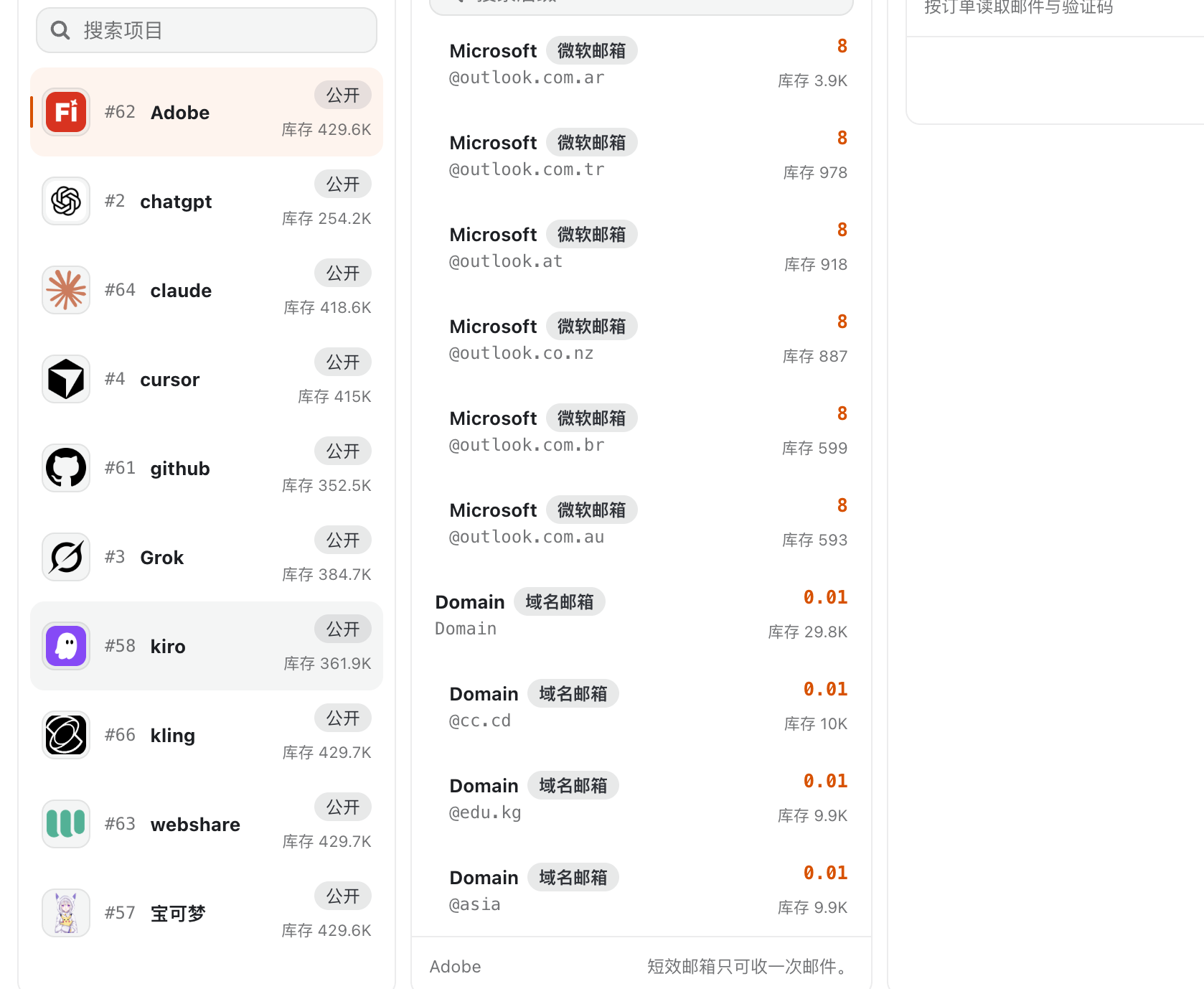Click the kiro ghost icon

[66, 646]
